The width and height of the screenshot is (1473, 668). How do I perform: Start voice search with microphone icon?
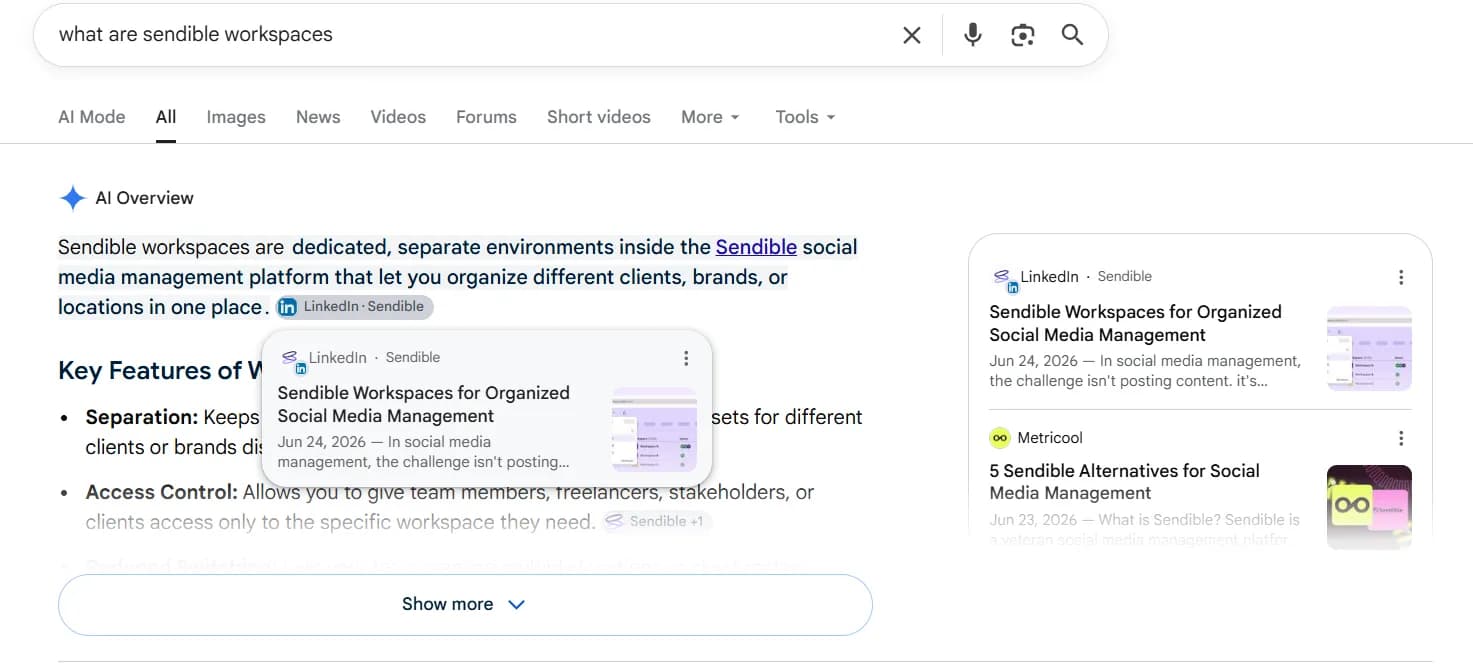pos(972,35)
